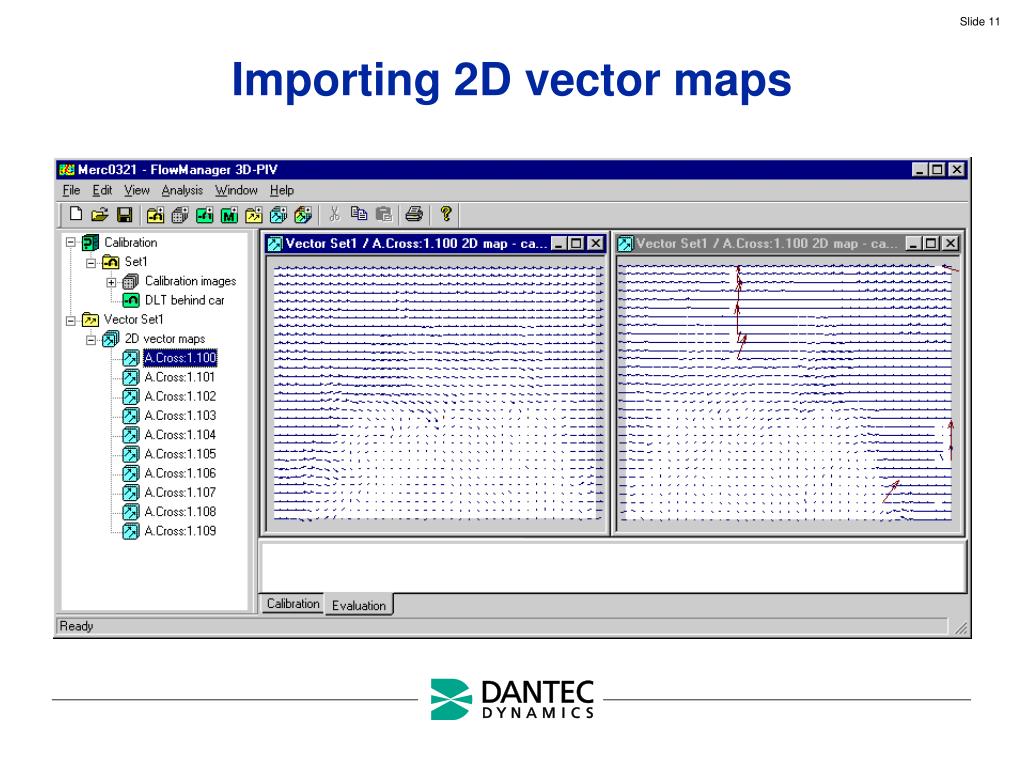The width and height of the screenshot is (1024, 768).
Task: Click the FlowManager app icon in title bar
Action: click(x=67, y=170)
